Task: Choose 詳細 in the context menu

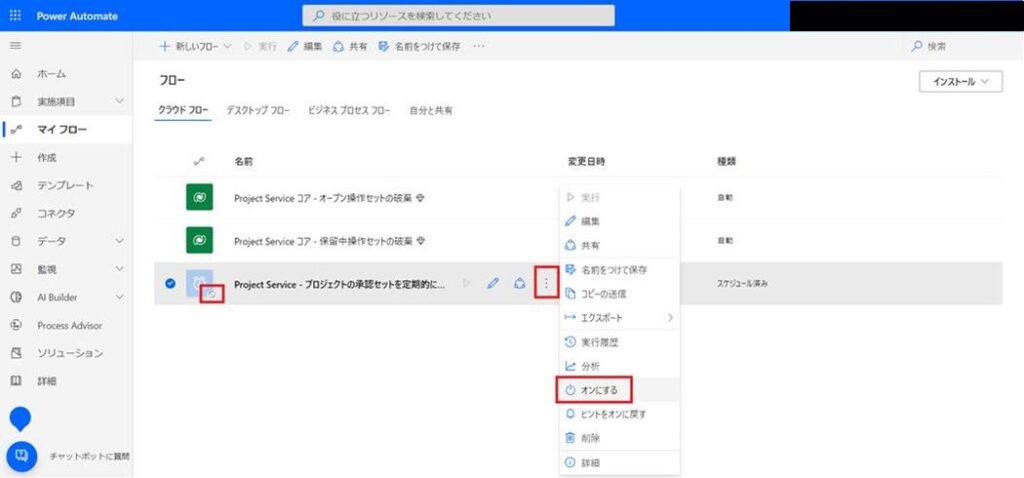Action: (x=619, y=462)
